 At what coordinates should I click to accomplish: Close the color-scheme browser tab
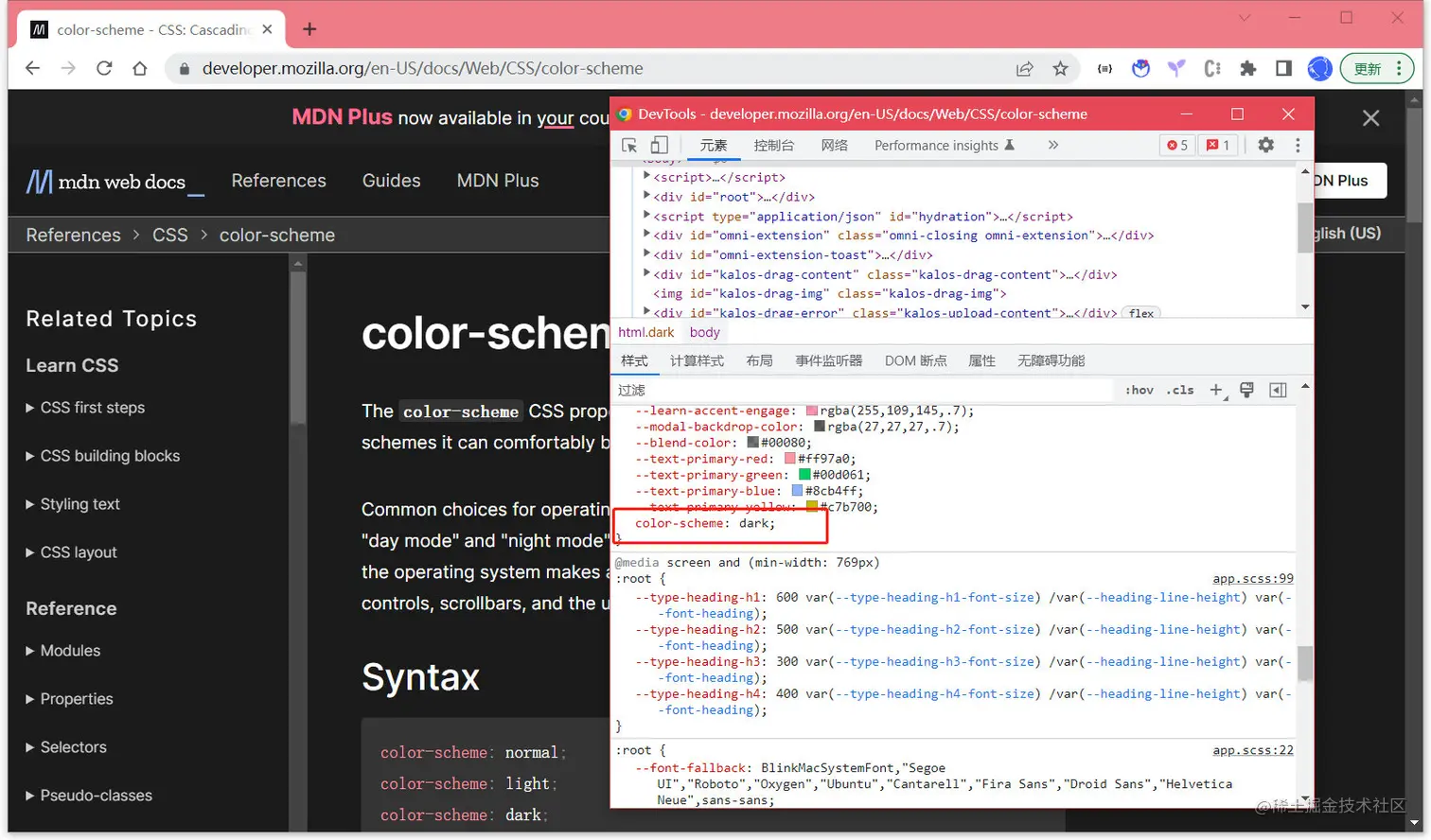pos(267,29)
